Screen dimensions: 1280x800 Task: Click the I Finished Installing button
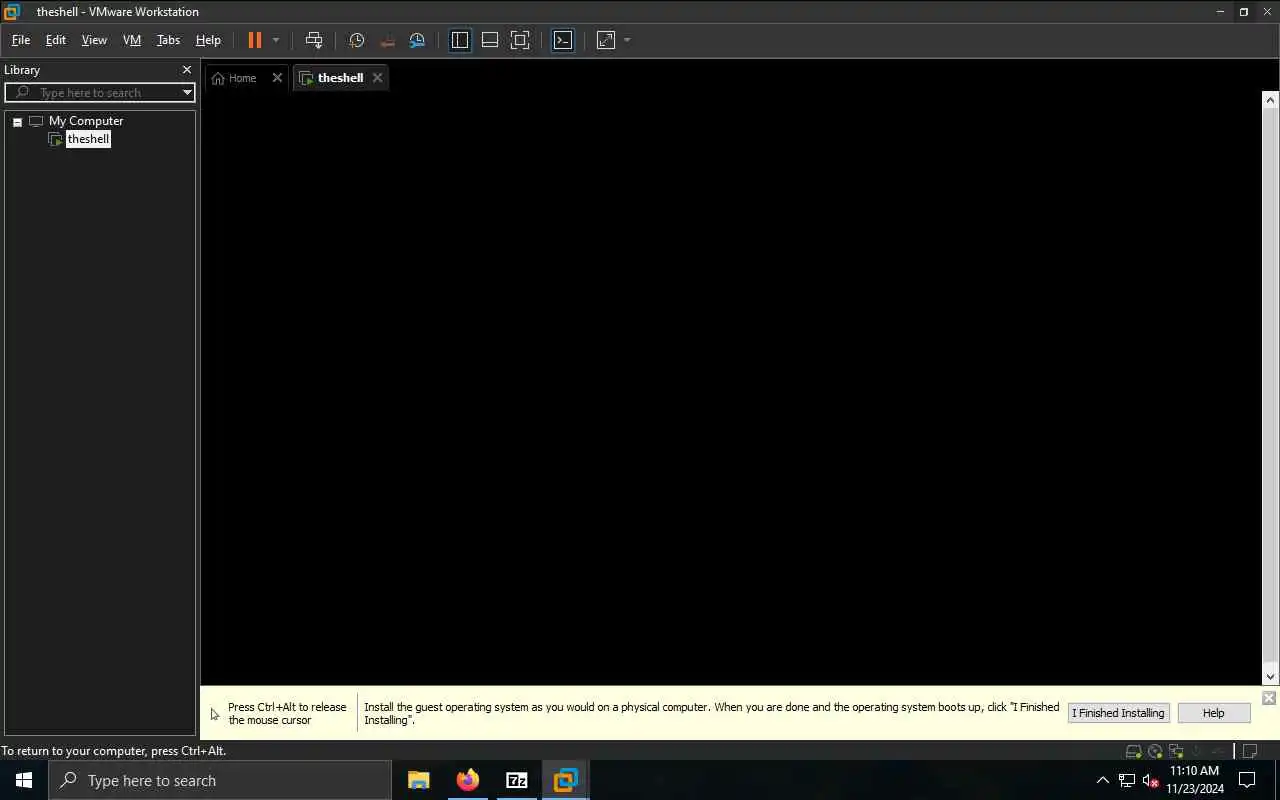(1118, 713)
